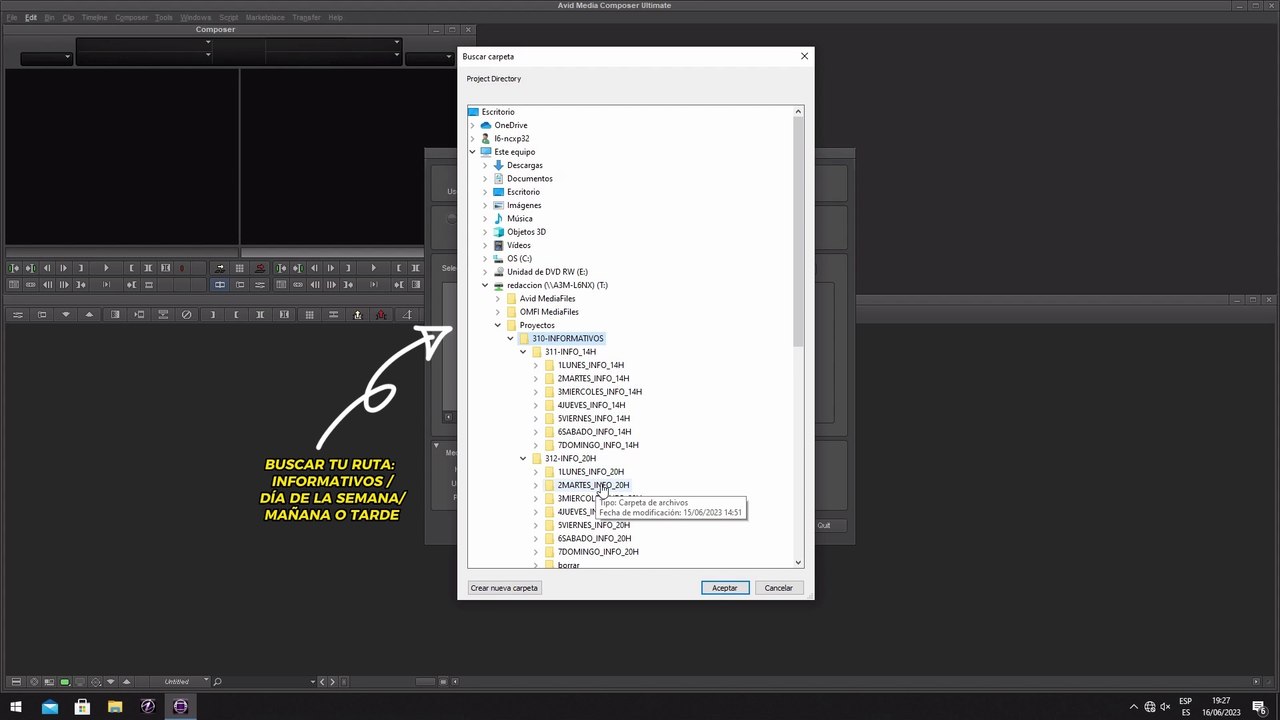Viewport: 1280px width, 720px height.
Task: Select the 5VIERNES_INFO_14H folder
Action: [x=594, y=418]
